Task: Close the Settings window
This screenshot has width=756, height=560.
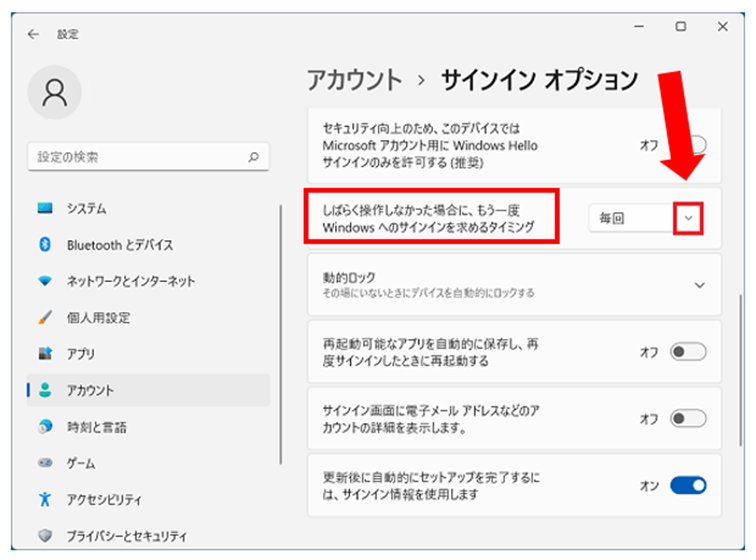Action: pyautogui.click(x=722, y=27)
